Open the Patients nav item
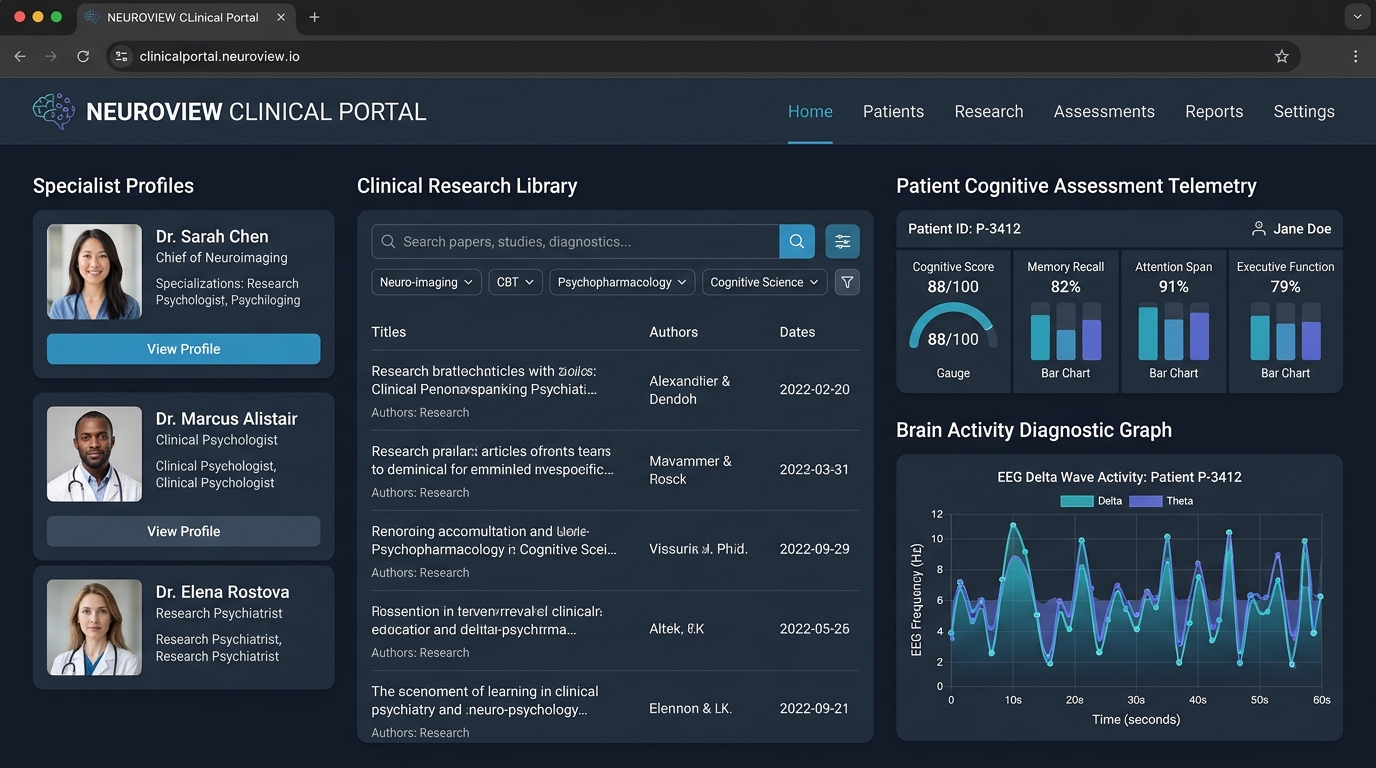Viewport: 1376px width, 768px height. (894, 112)
